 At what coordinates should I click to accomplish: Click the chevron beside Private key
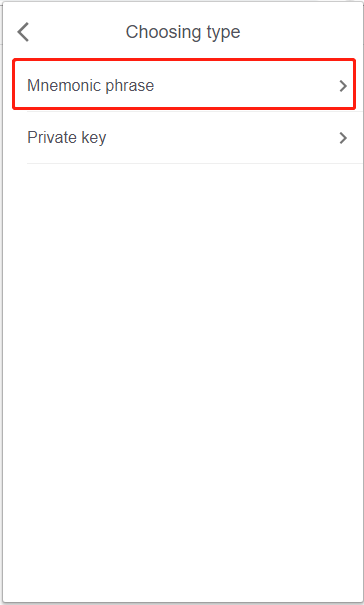coord(343,138)
